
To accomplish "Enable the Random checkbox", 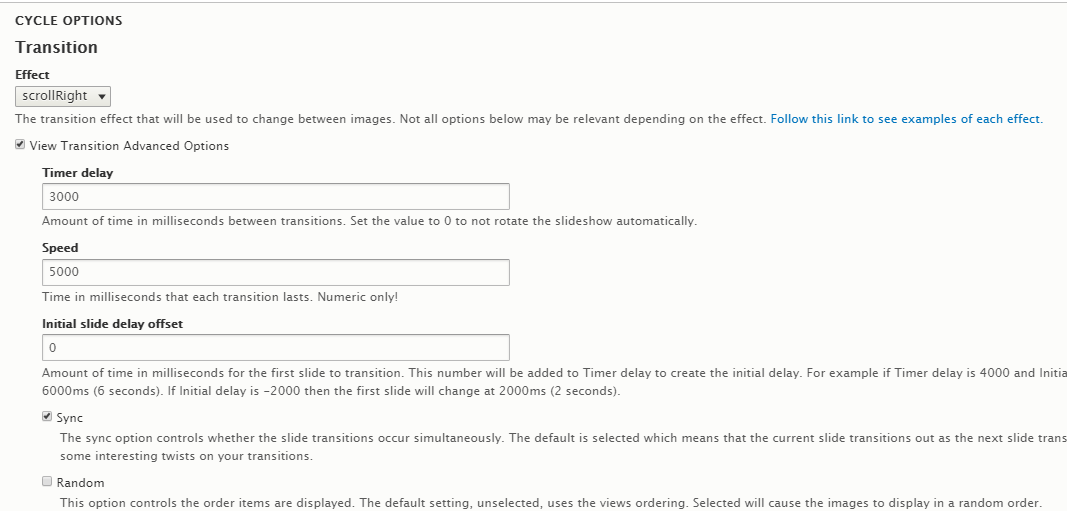I will point(47,482).
